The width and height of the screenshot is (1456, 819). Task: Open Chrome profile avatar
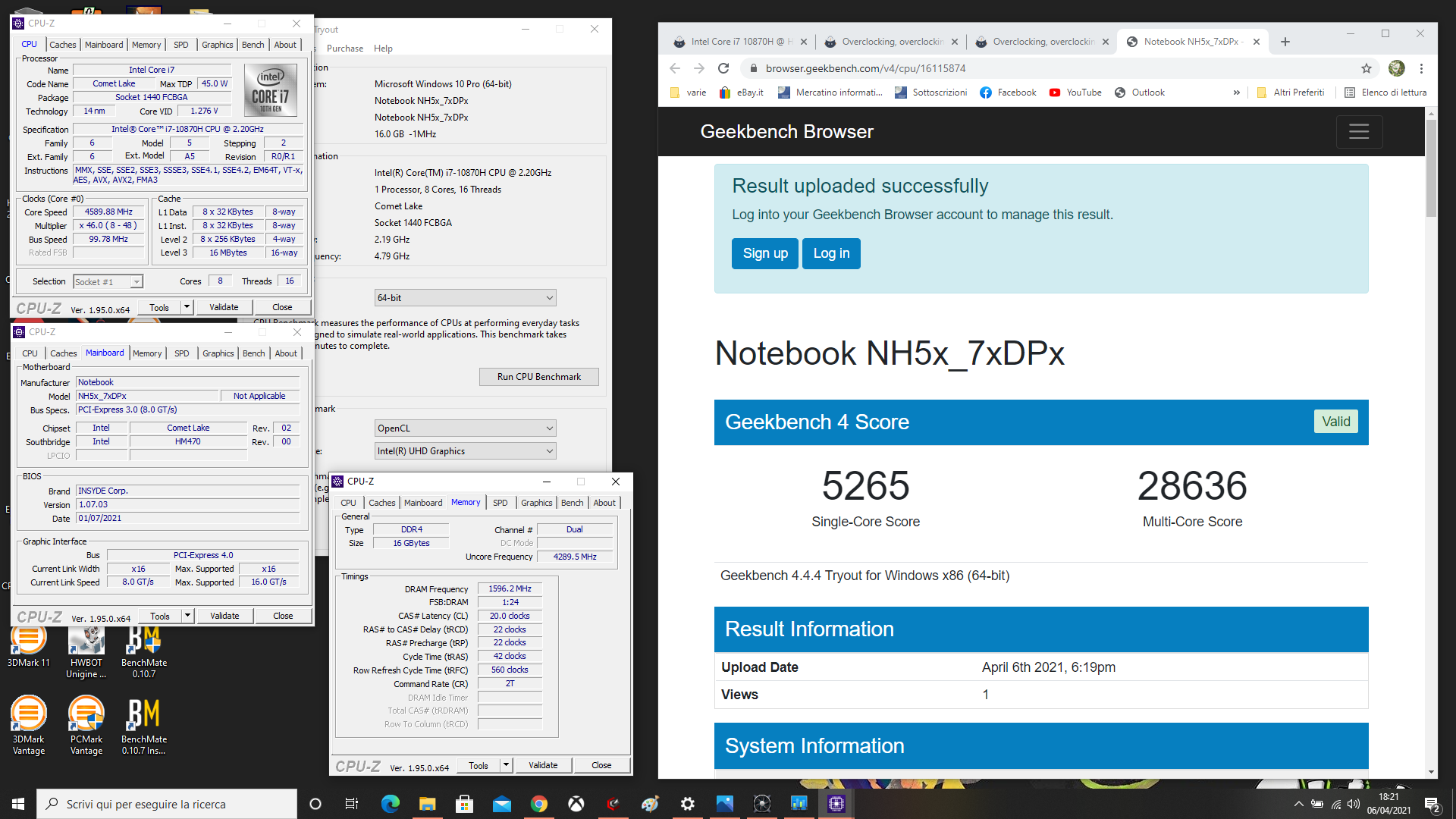pos(1396,68)
